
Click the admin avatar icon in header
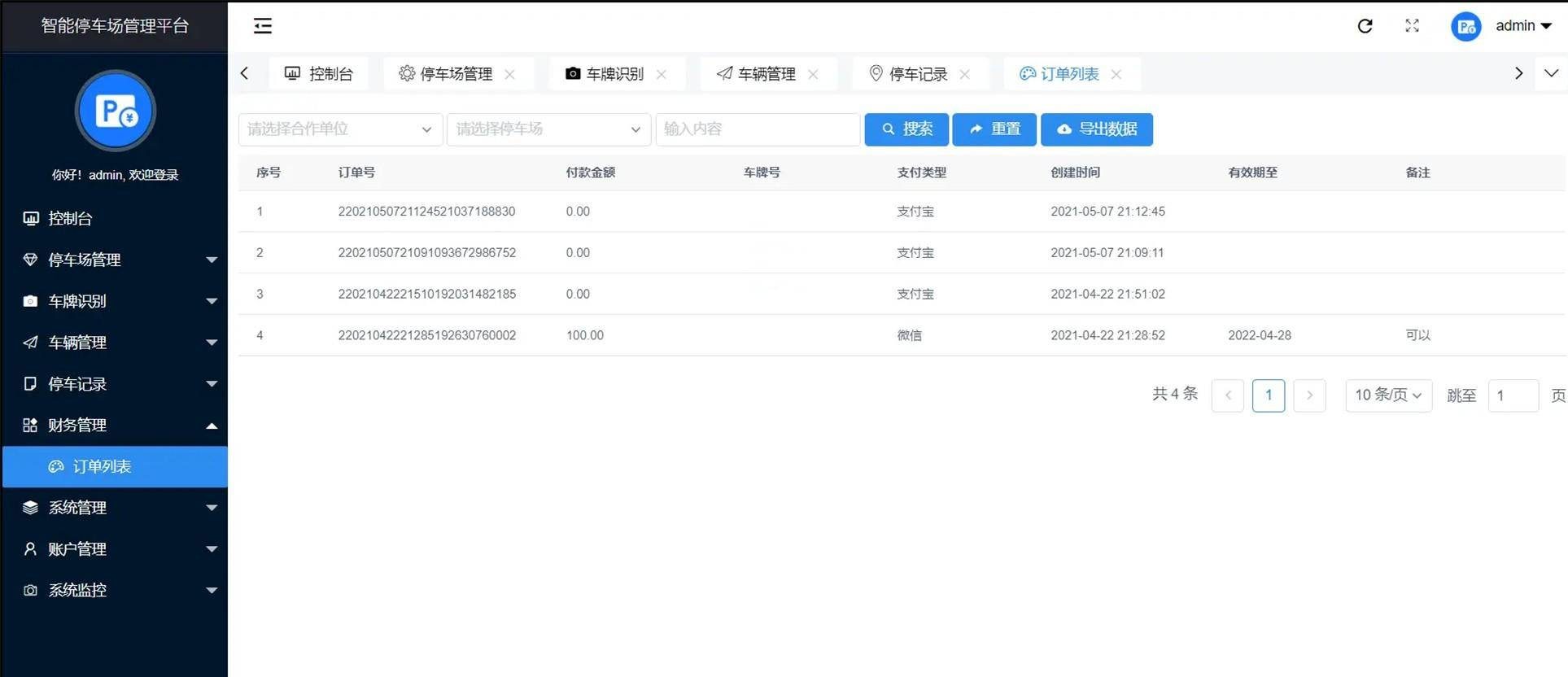click(1465, 27)
